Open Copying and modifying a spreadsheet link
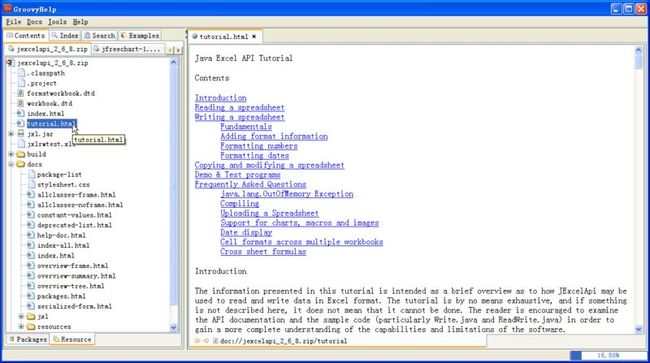Image resolution: width=650 pixels, height=363 pixels. pos(269,165)
